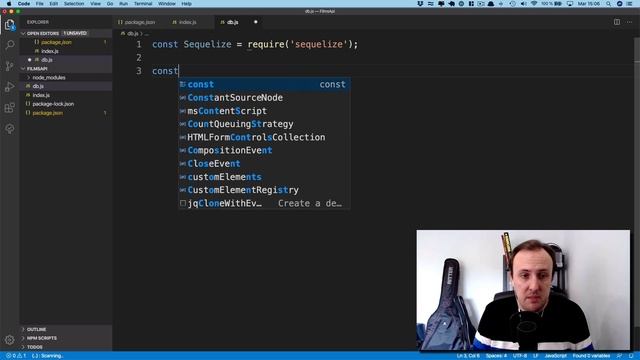The image size is (640, 360).
Task: Open the Help menu
Action: click(x=187, y=4)
